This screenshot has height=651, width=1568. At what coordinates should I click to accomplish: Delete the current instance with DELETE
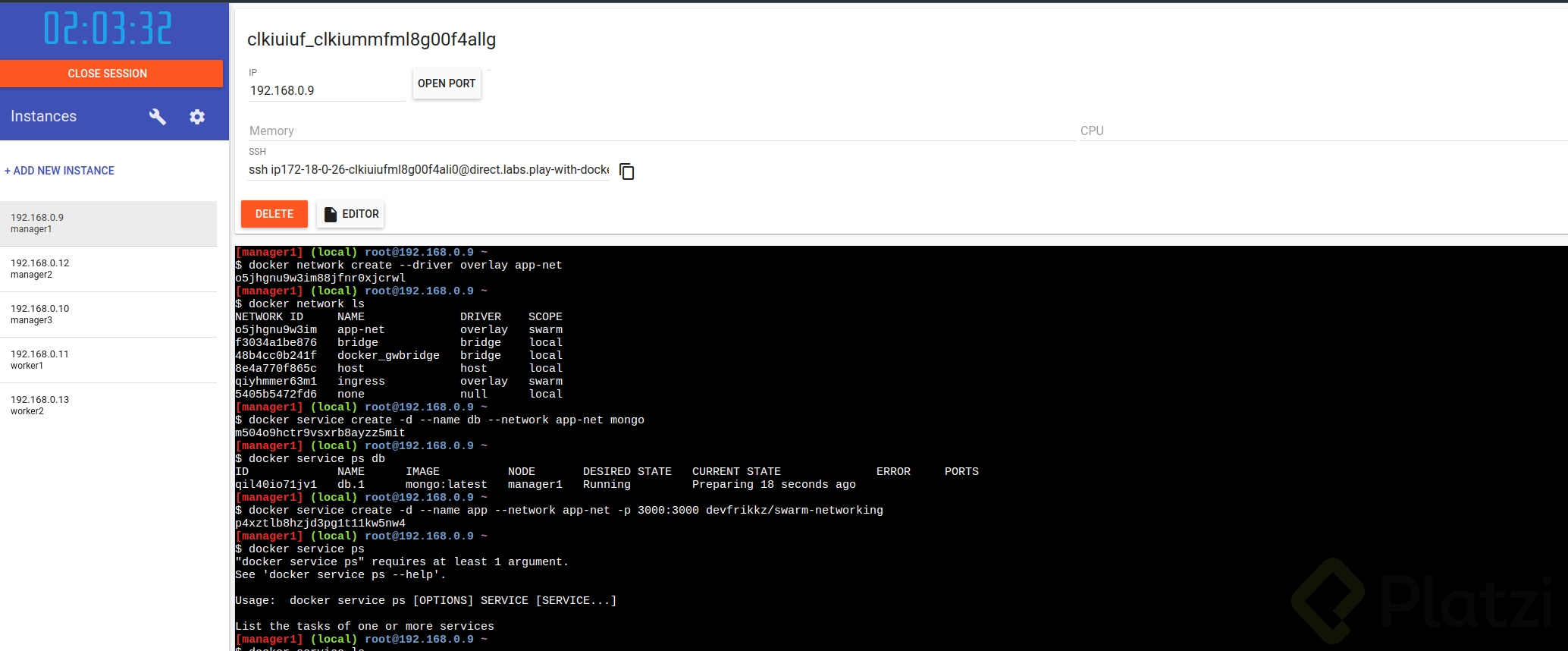[x=274, y=214]
